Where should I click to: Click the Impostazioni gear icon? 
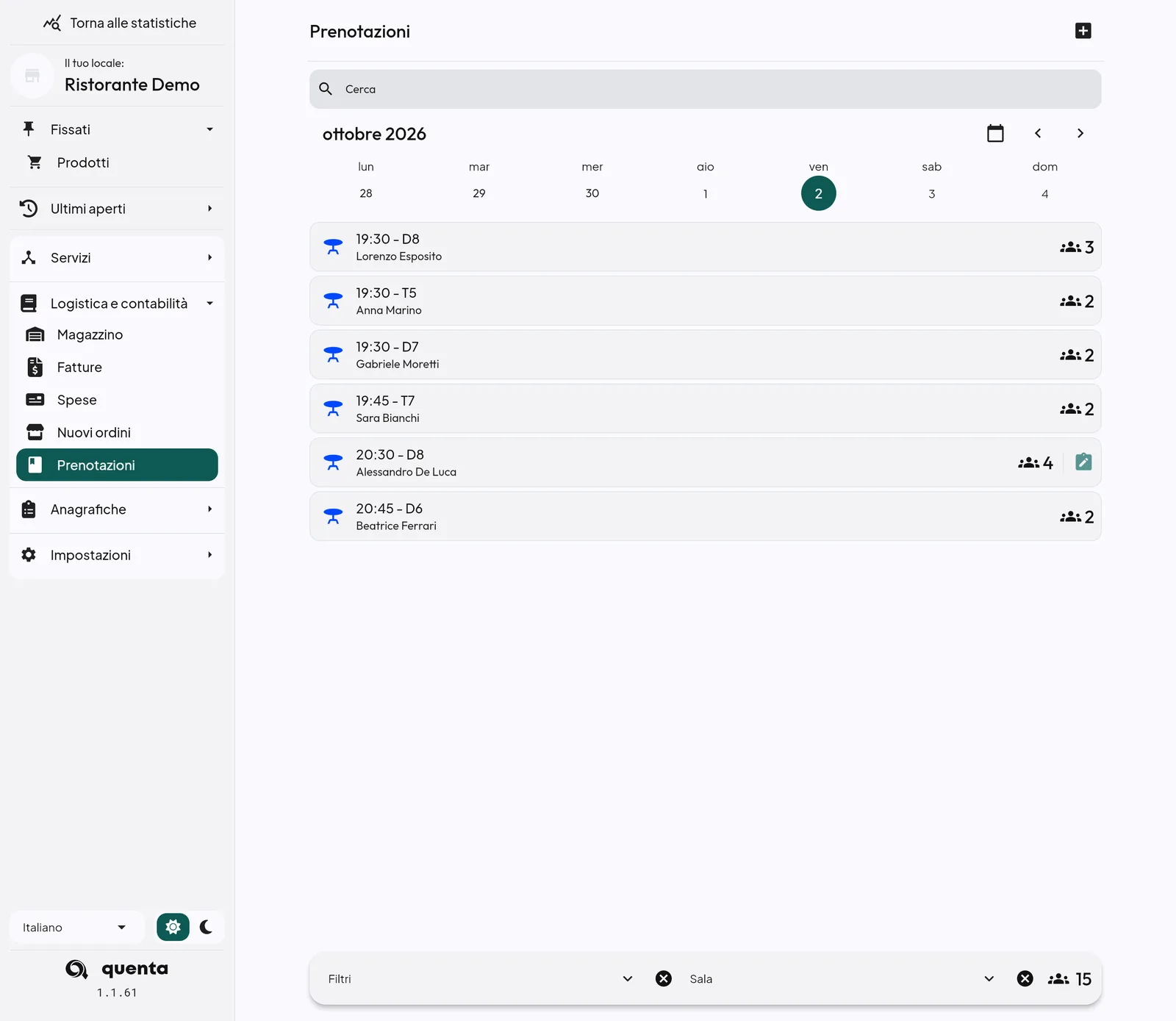point(29,555)
